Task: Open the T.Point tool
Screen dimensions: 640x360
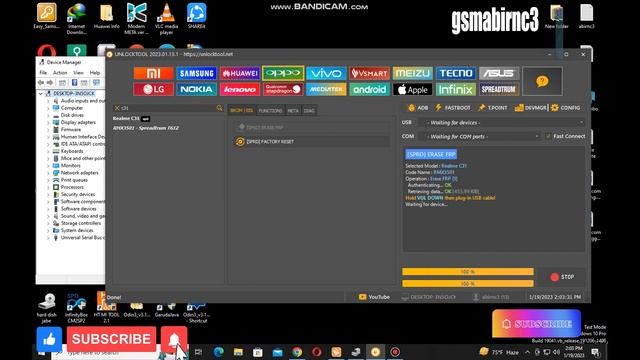Action: [493, 108]
